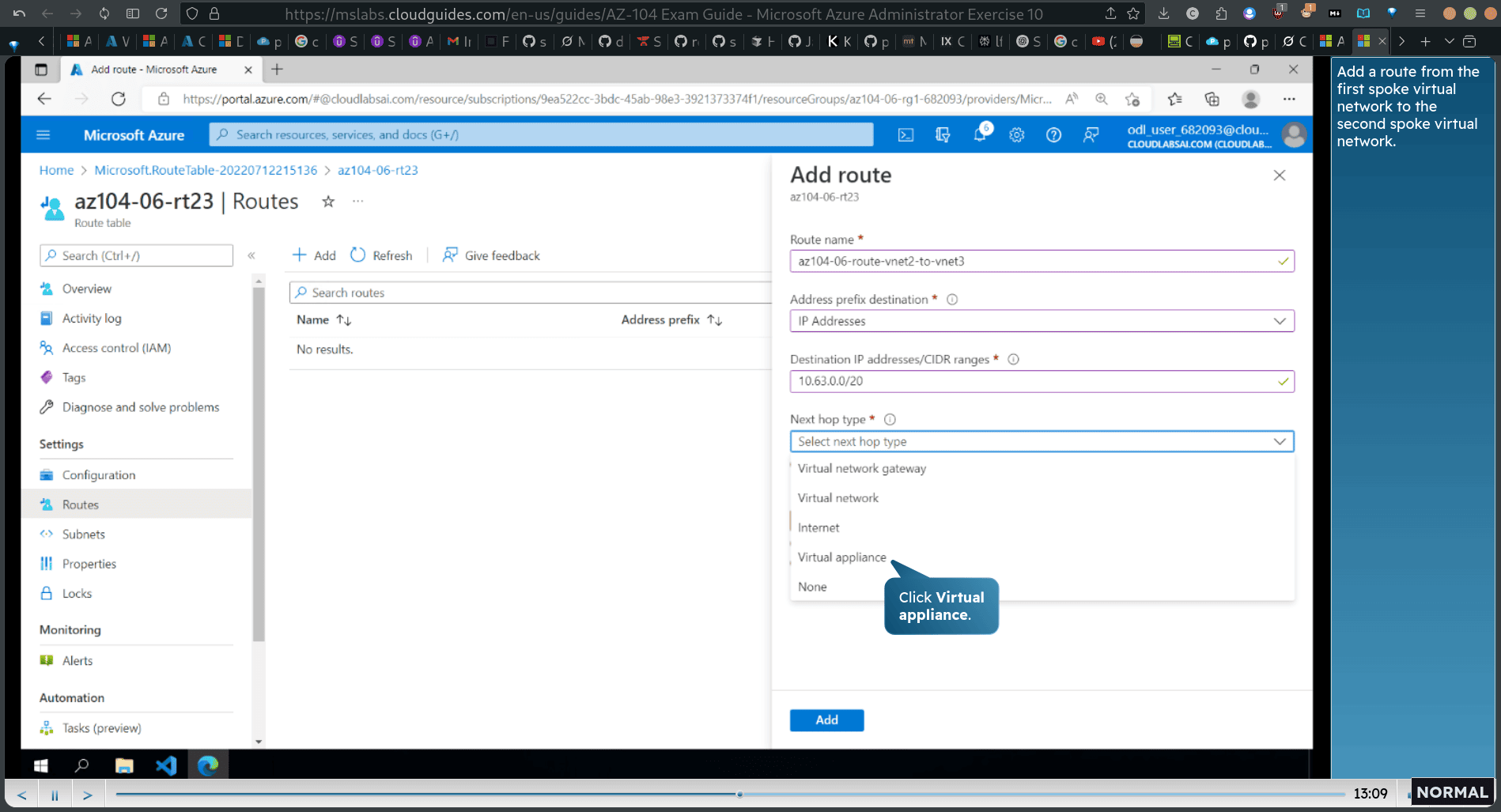Image resolution: width=1501 pixels, height=812 pixels.
Task: Sort routes by Address prefix column
Action: coord(671,319)
